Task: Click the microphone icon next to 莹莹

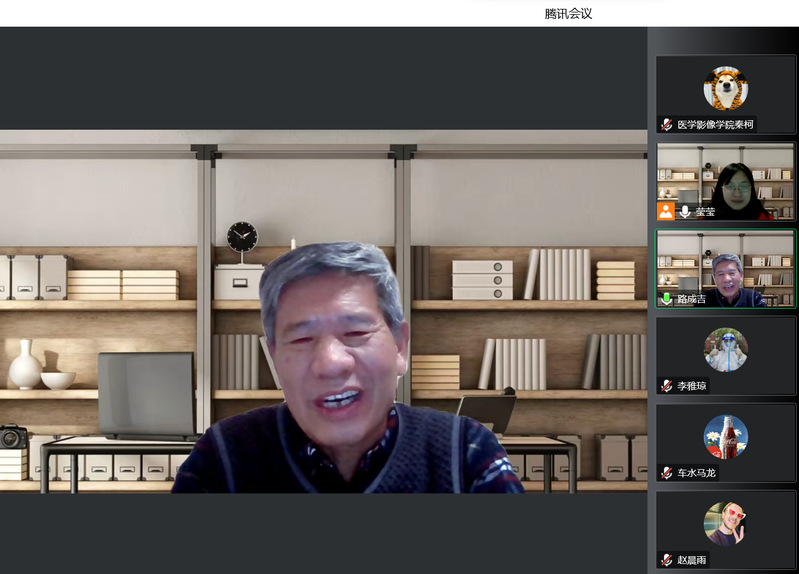Action: [685, 212]
